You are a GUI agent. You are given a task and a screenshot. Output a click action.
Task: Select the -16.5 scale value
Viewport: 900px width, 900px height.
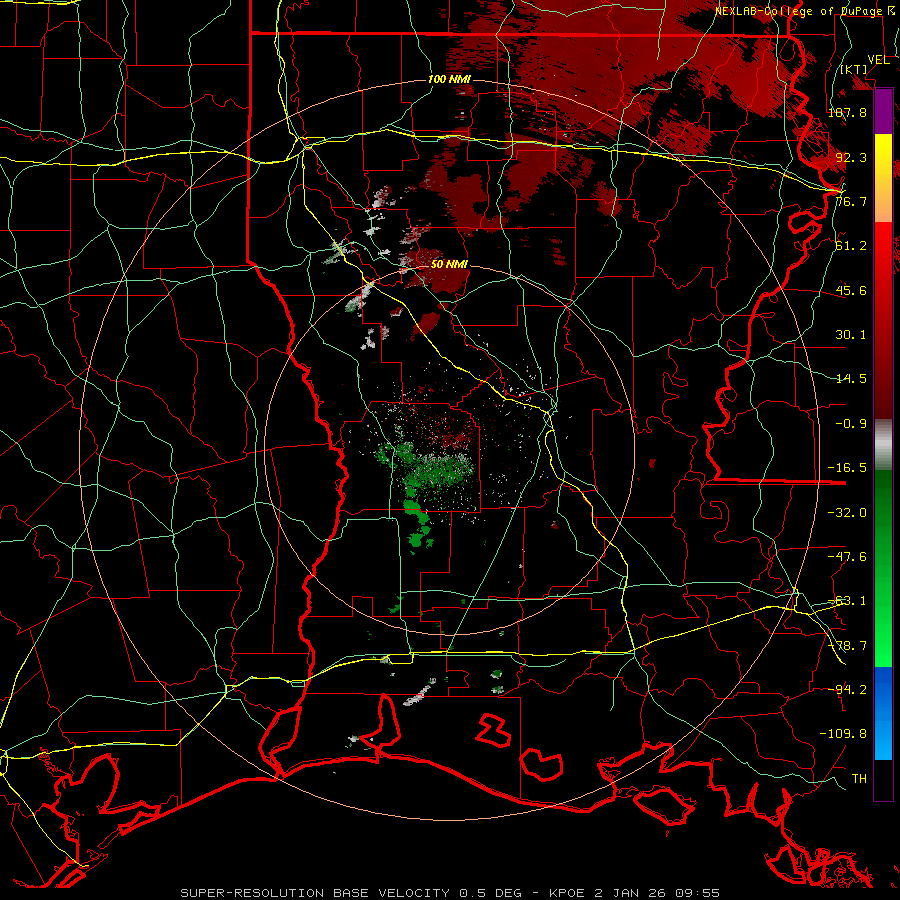click(x=847, y=468)
